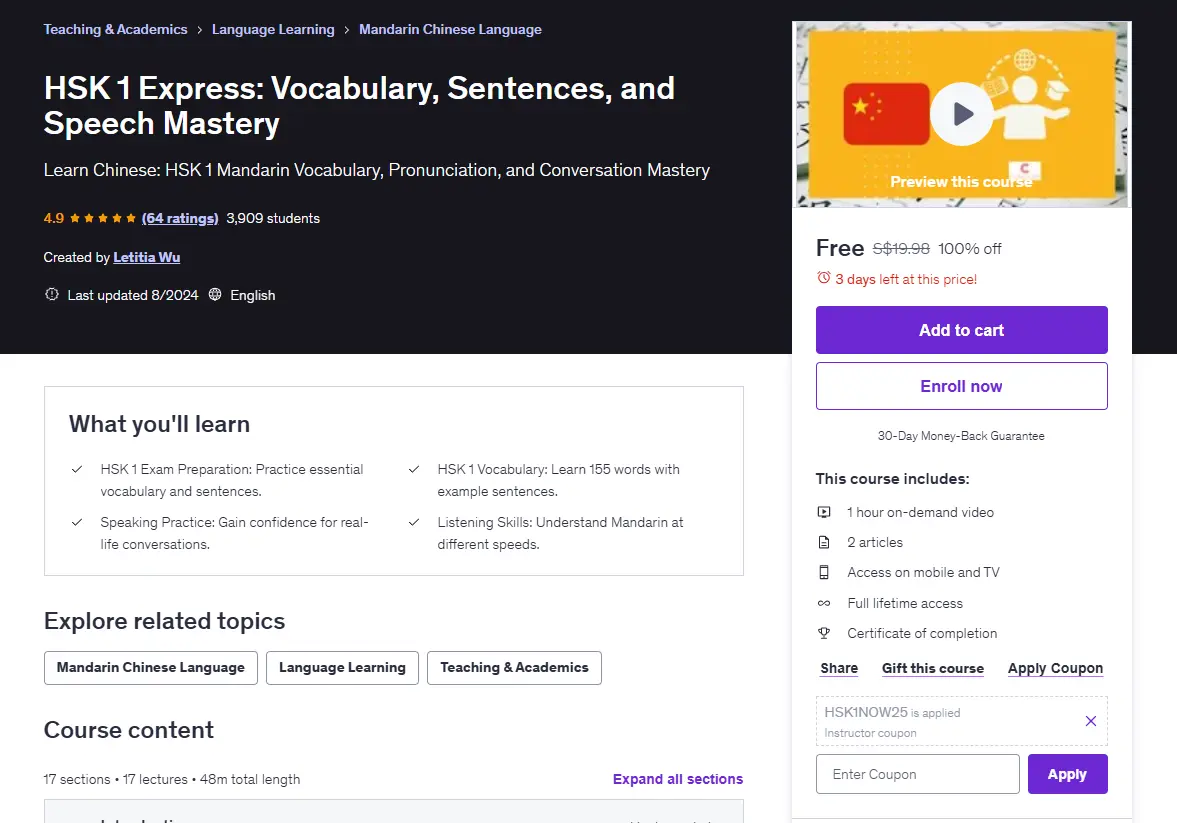The image size is (1177, 823).
Task: Click the 'Last updated 8/2024' text
Action: [x=133, y=295]
